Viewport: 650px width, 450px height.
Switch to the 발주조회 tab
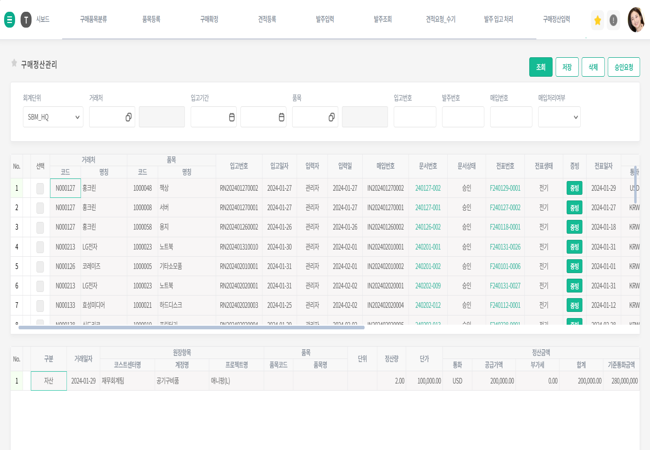383,19
